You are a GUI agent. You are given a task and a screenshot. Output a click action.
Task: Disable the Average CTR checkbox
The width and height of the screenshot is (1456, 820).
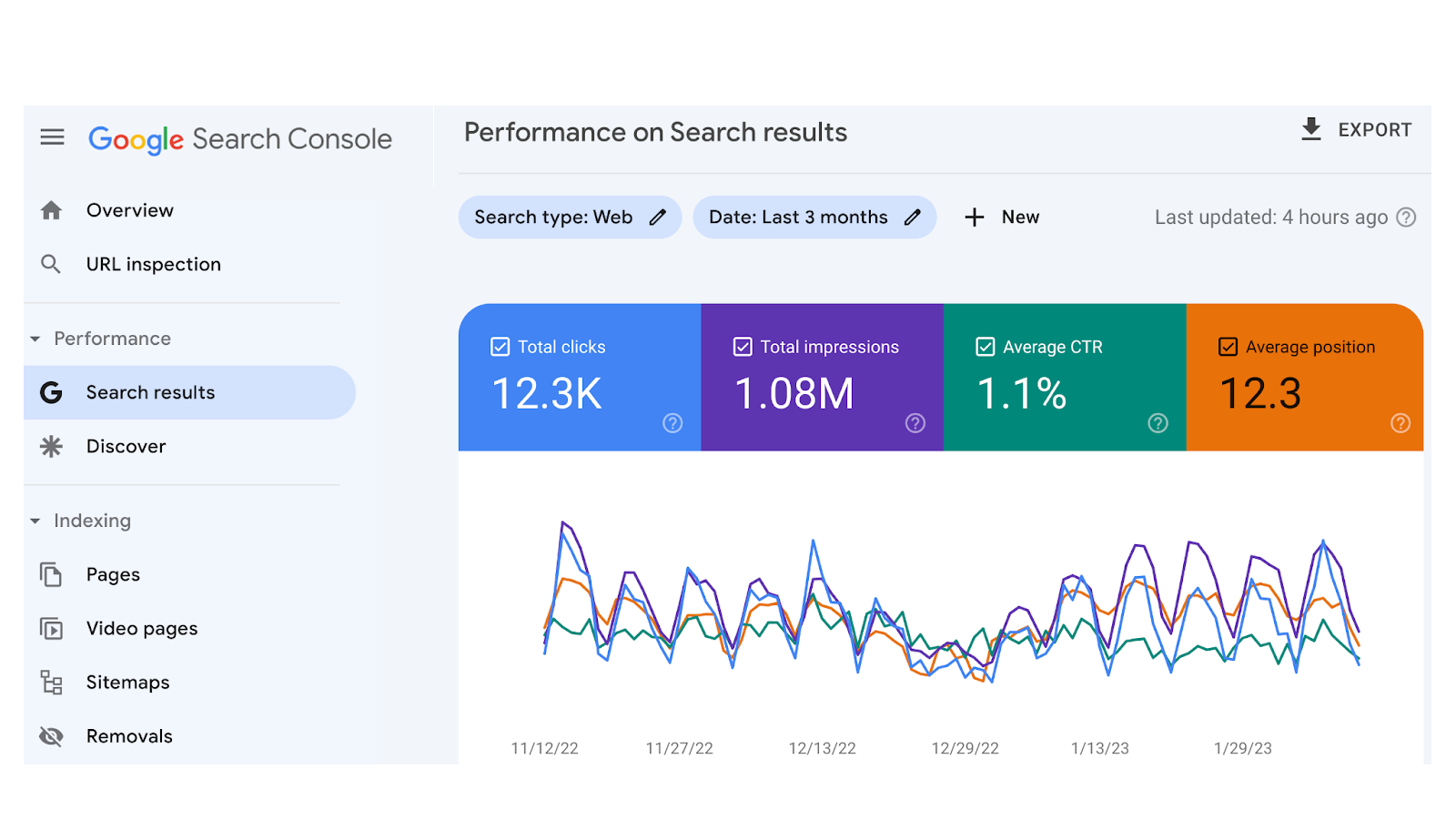[x=985, y=347]
